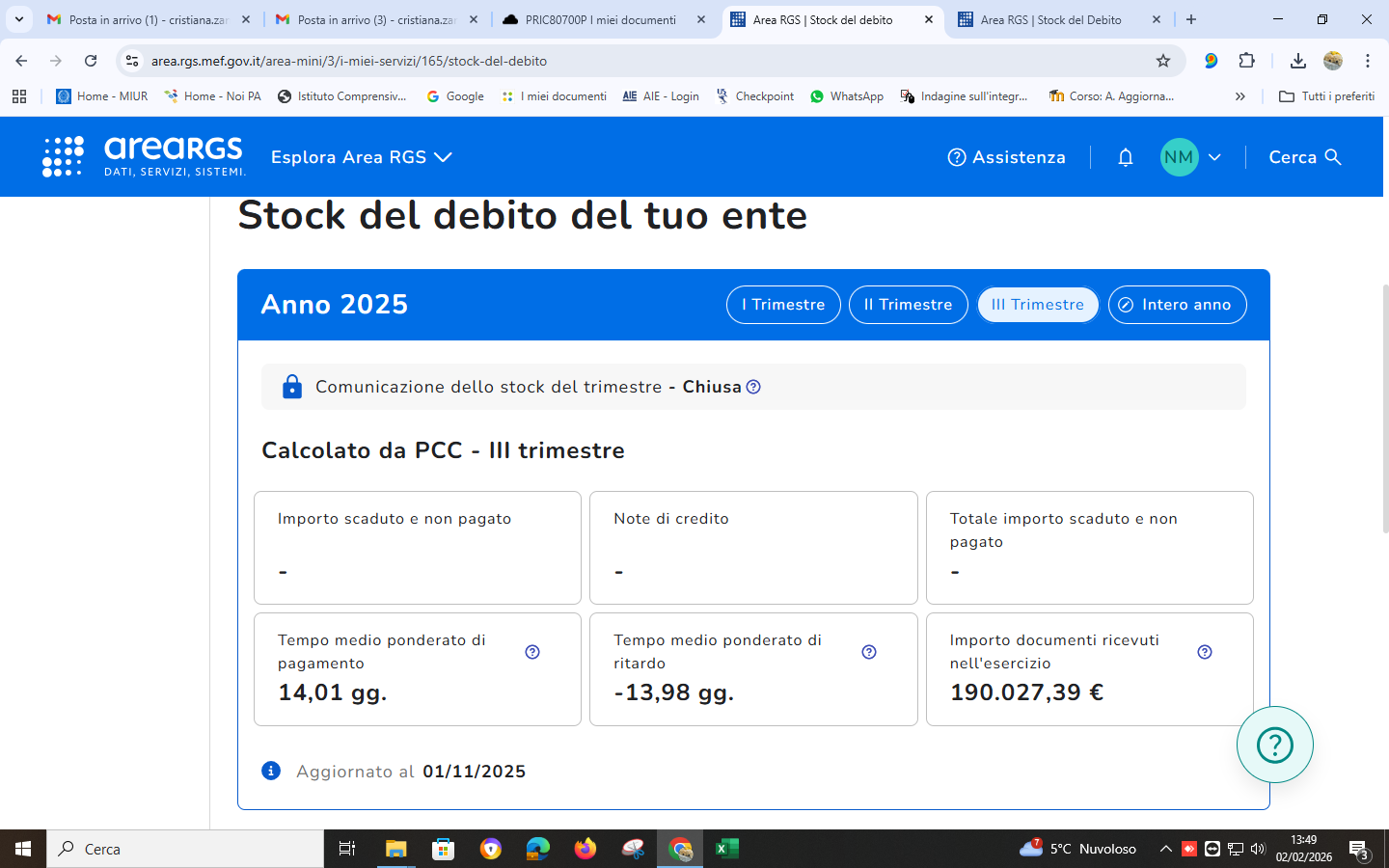1389x868 pixels.
Task: Select the II Trimestre option
Action: tap(908, 305)
